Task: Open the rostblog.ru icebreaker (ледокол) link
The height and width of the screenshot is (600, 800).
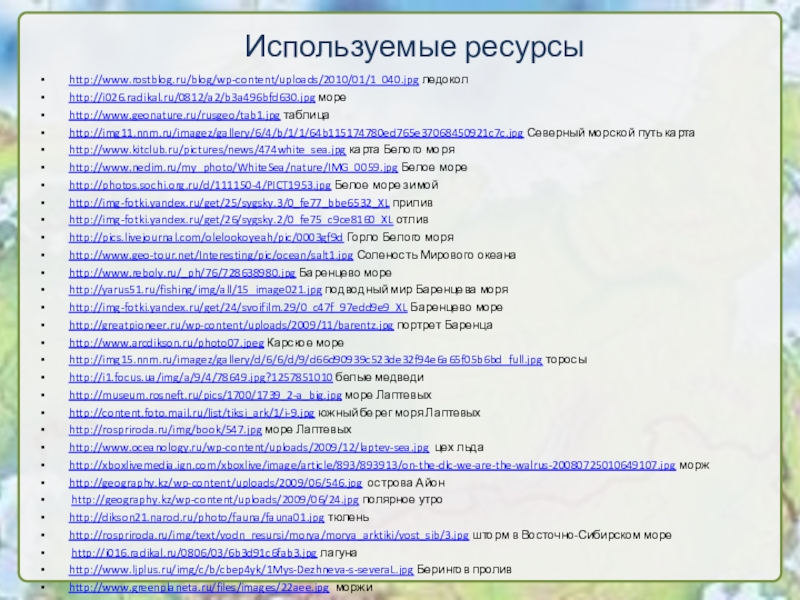Action: [x=243, y=78]
